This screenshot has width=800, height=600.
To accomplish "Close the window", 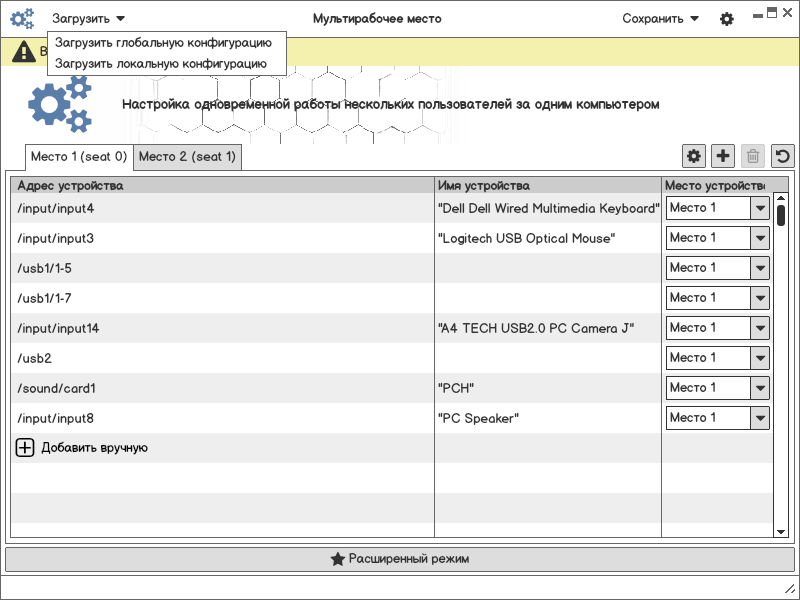I will coord(788,13).
